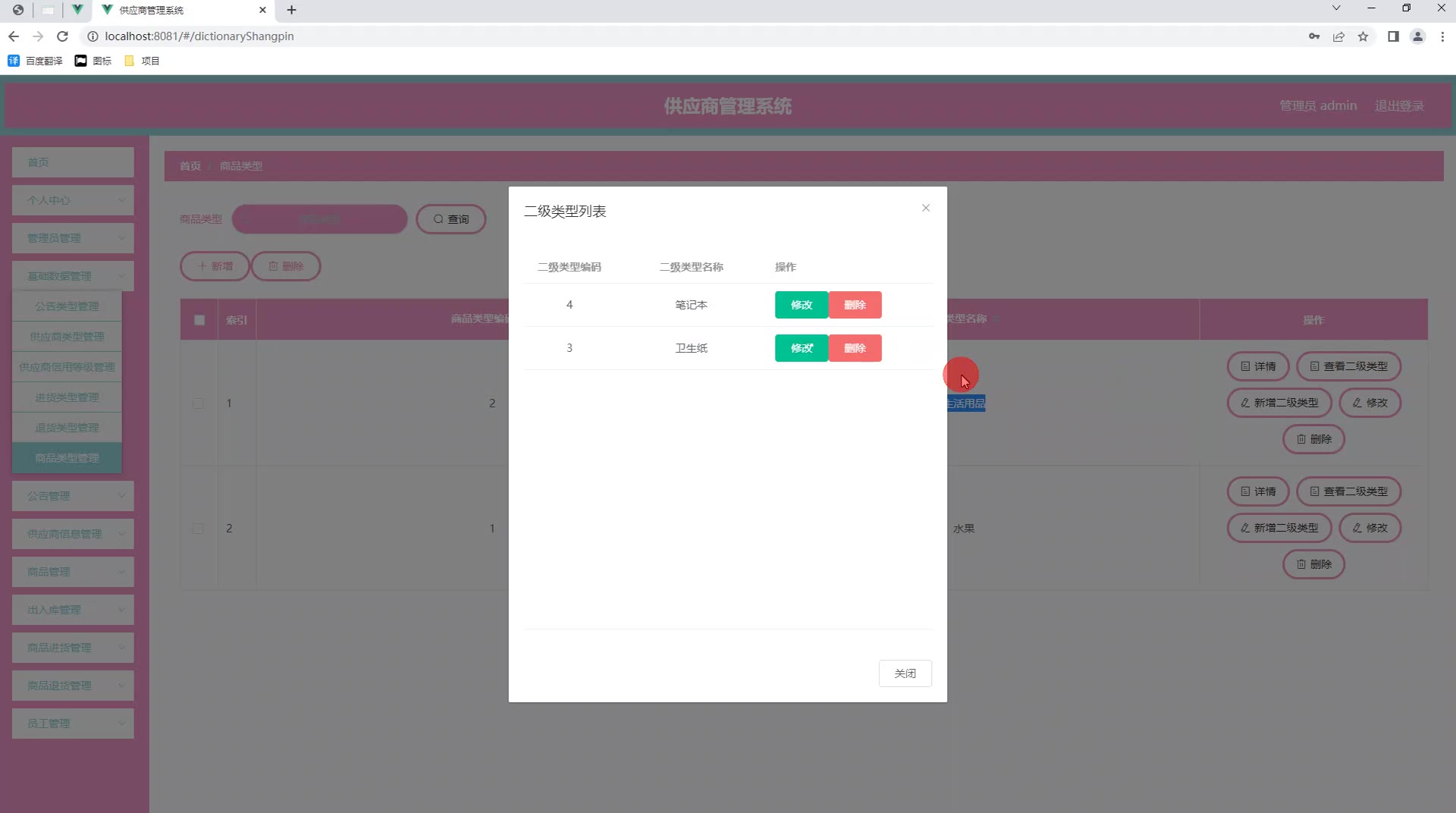Click 首页 breadcrumb link
1456x813 pixels.
tap(190, 166)
